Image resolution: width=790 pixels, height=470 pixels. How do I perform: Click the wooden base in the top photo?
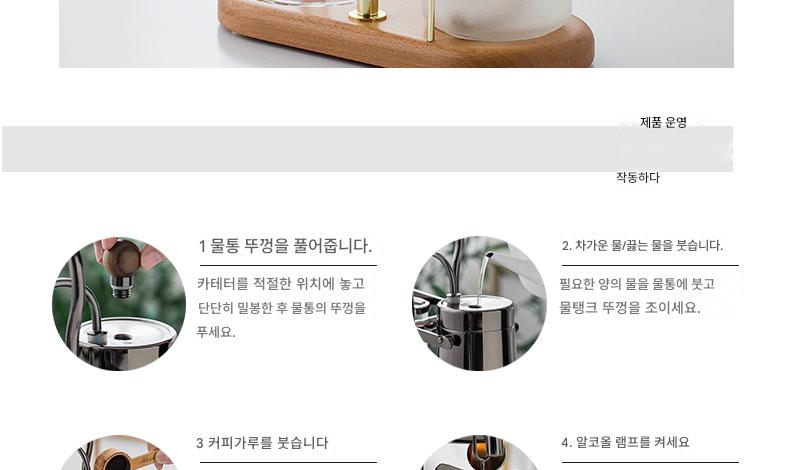(406, 39)
